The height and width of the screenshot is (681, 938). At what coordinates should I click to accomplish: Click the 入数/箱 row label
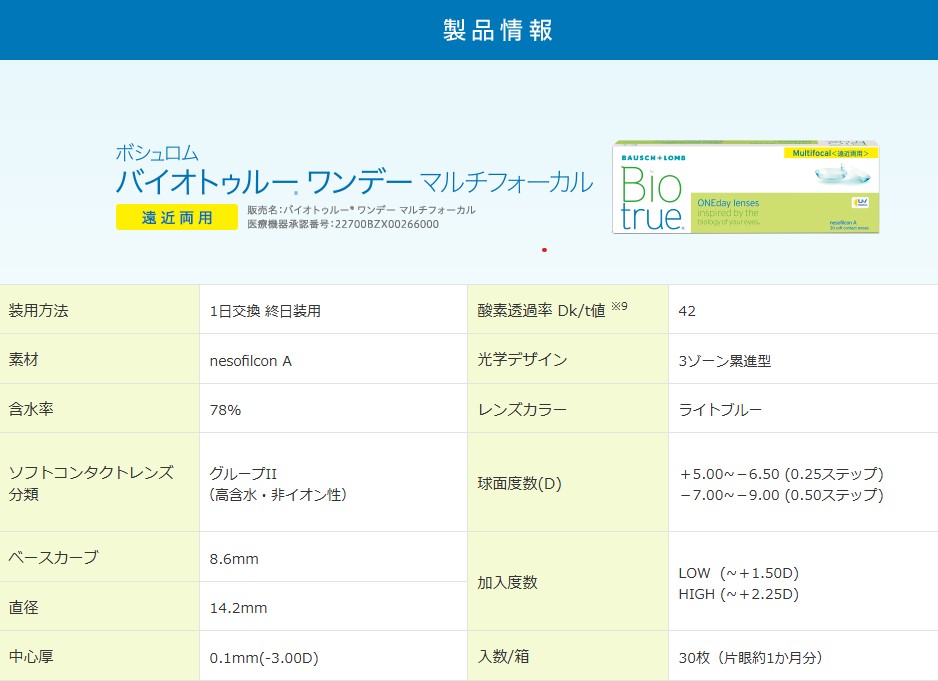[503, 656]
